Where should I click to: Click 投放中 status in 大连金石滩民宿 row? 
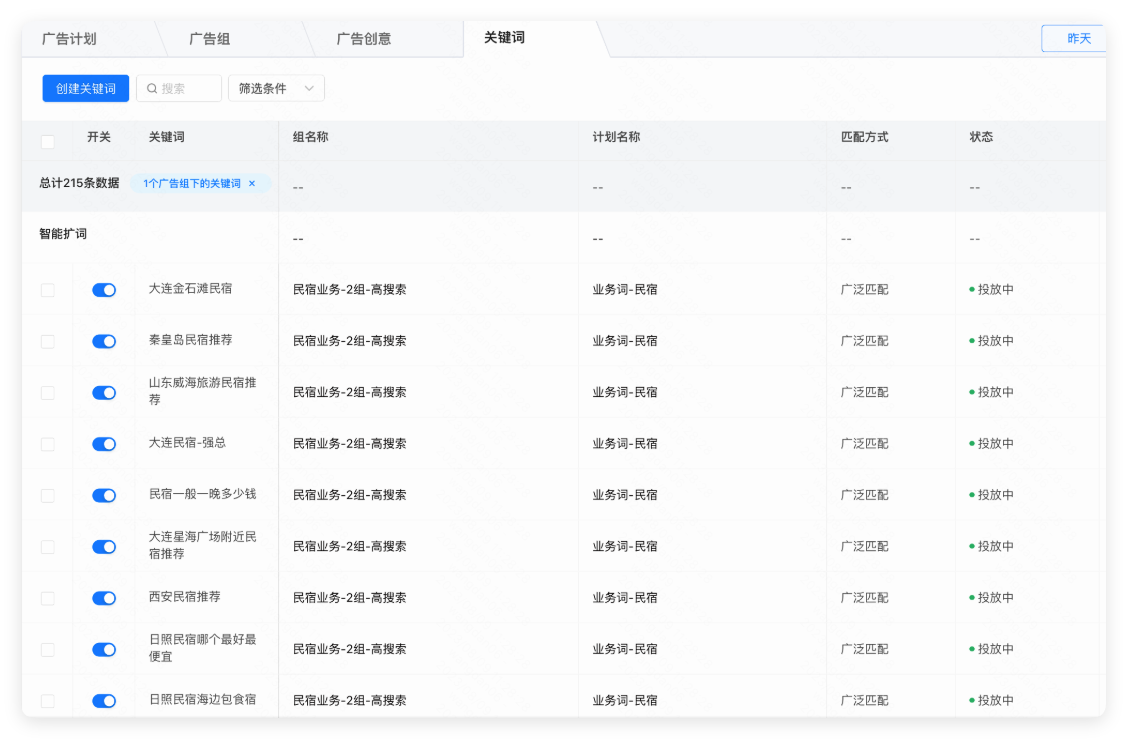point(991,289)
